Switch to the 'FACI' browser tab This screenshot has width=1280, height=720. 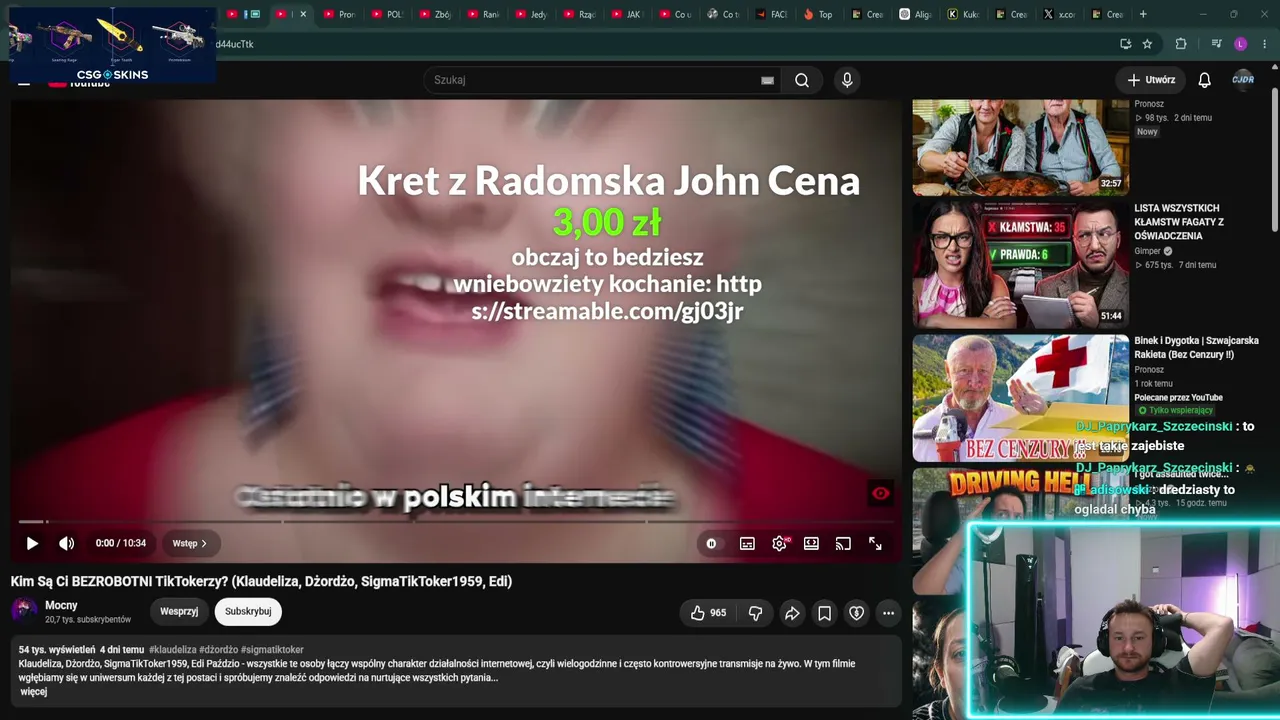tap(771, 14)
